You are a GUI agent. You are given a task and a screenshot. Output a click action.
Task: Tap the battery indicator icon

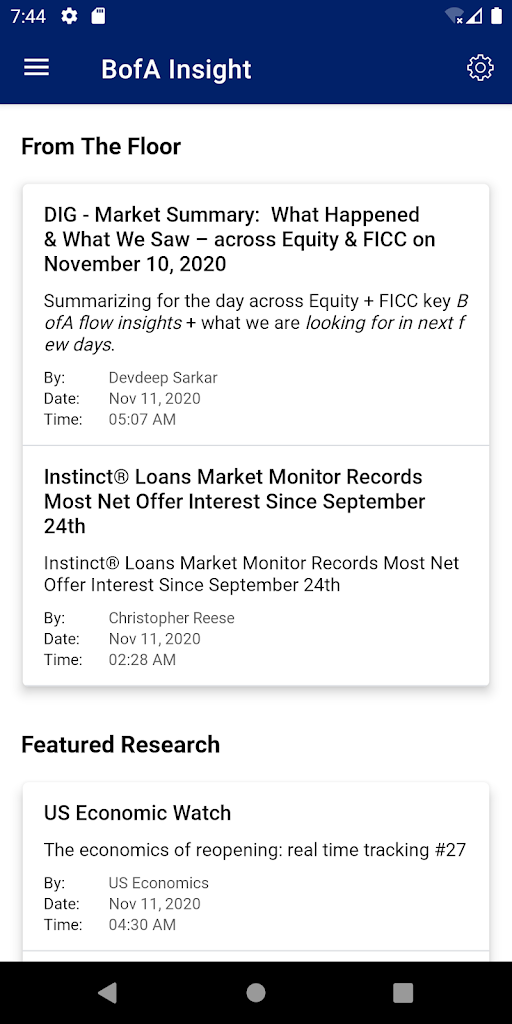496,16
